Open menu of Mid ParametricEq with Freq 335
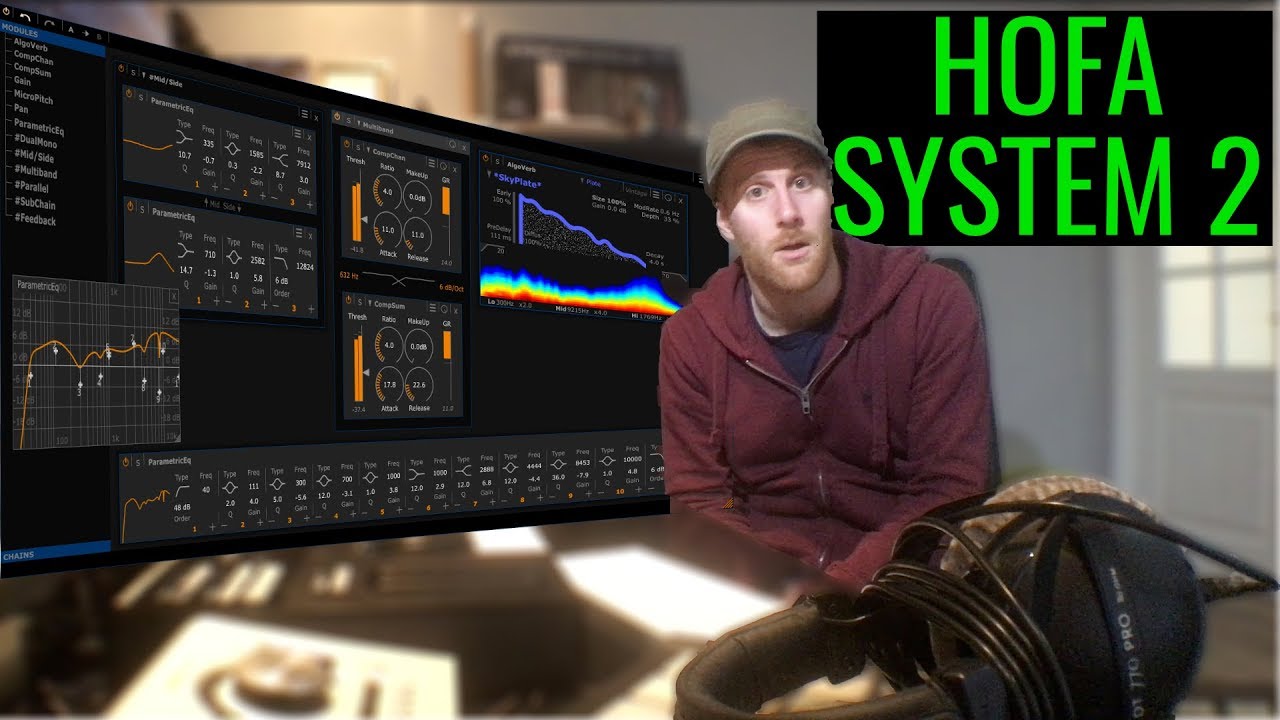Viewport: 1280px width, 720px height. pos(298,133)
